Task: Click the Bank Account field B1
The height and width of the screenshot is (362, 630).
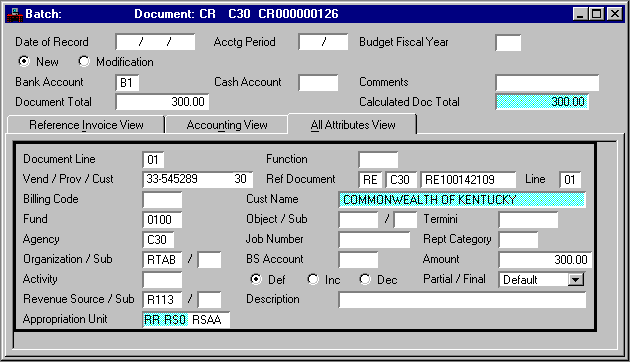Action: (x=127, y=83)
